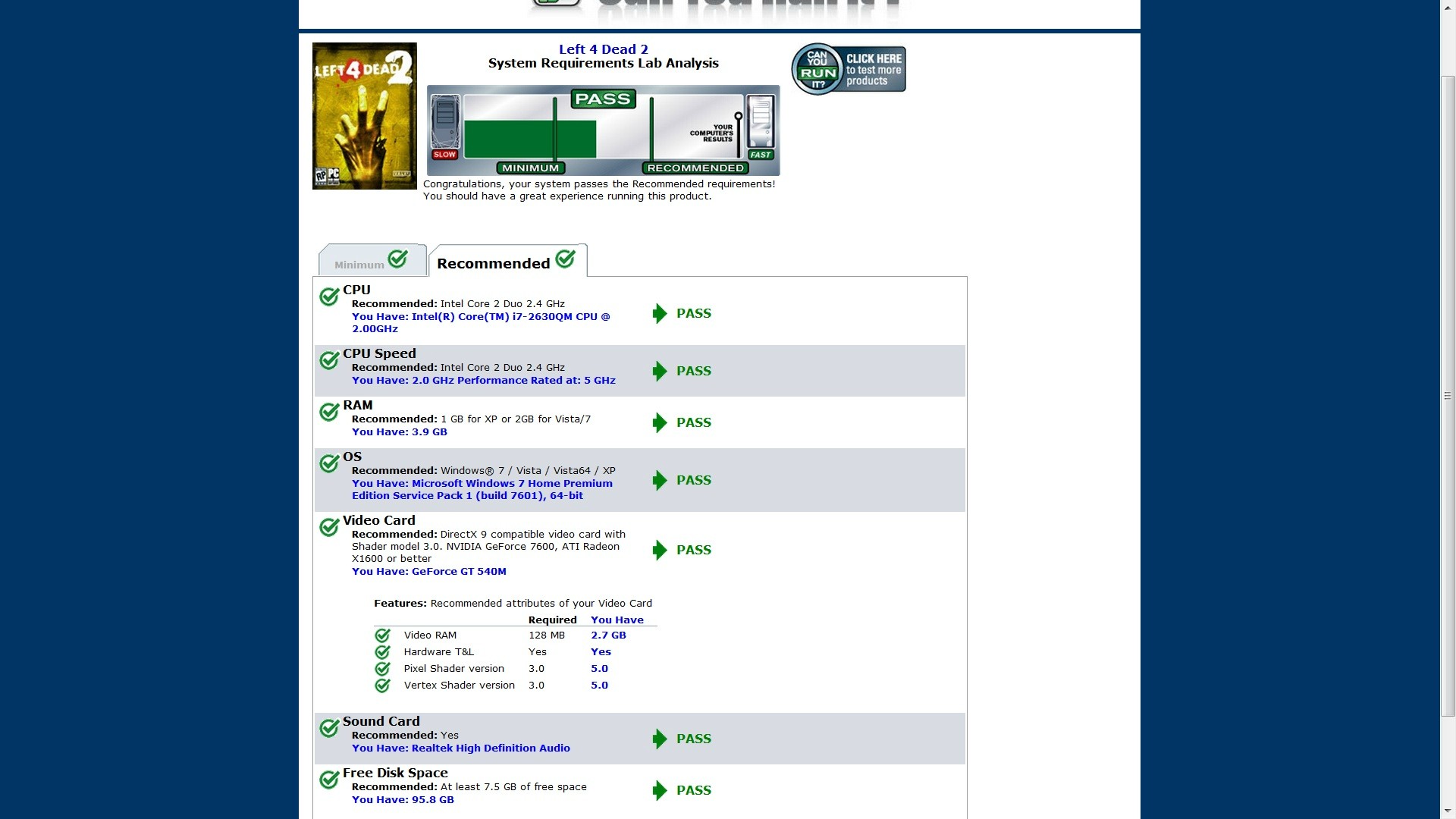The height and width of the screenshot is (819, 1456).
Task: Click the green checkmark icon beside CPU Speed
Action: coord(329,359)
